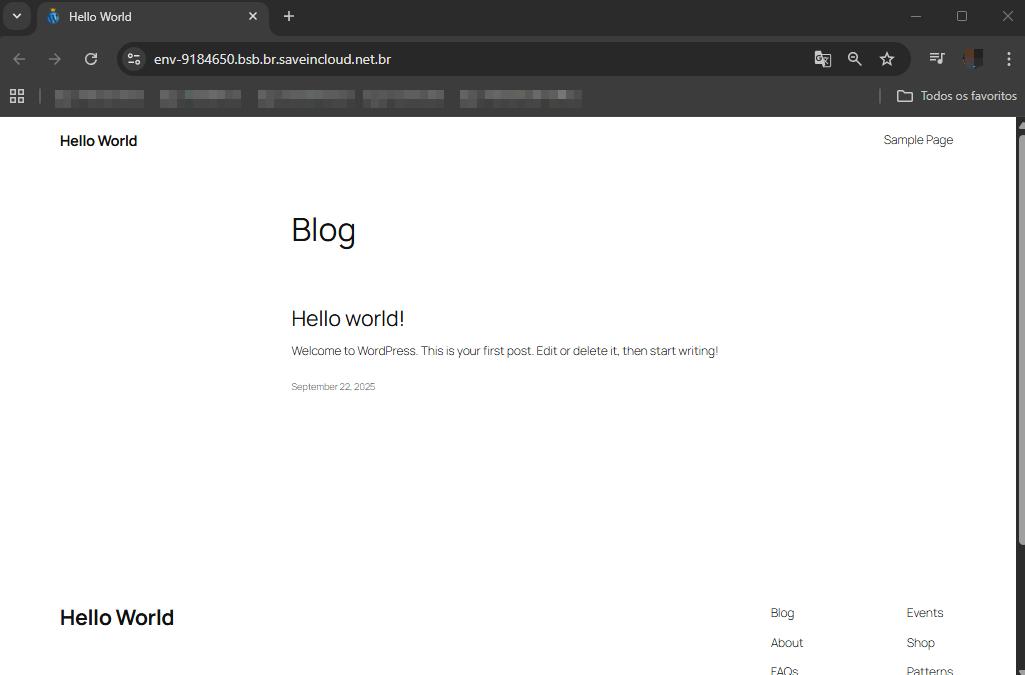Open the apps grid in bookmarks bar
This screenshot has height=675, width=1025.
[17, 96]
